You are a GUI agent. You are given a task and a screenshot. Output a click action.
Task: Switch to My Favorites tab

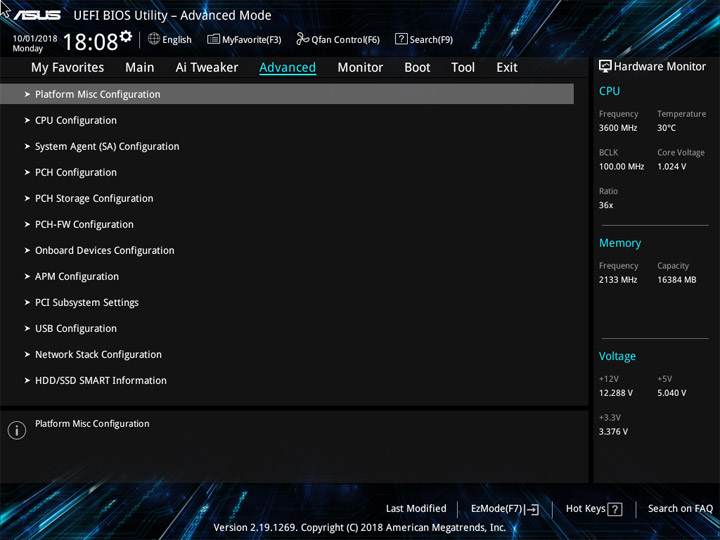(x=68, y=68)
